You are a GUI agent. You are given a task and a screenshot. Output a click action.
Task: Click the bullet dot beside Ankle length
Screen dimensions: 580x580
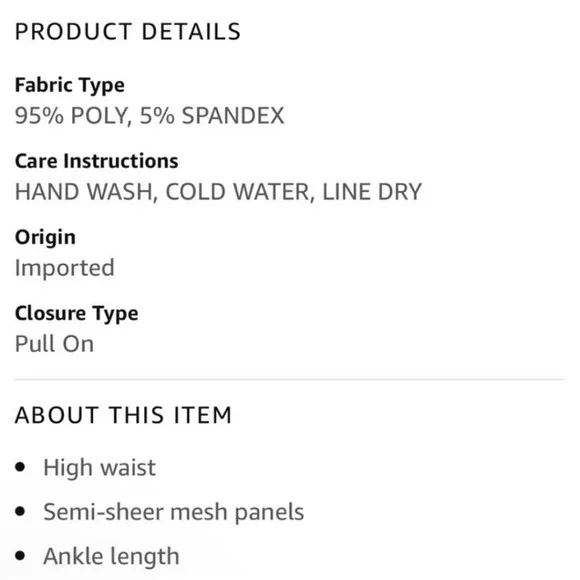(20, 556)
